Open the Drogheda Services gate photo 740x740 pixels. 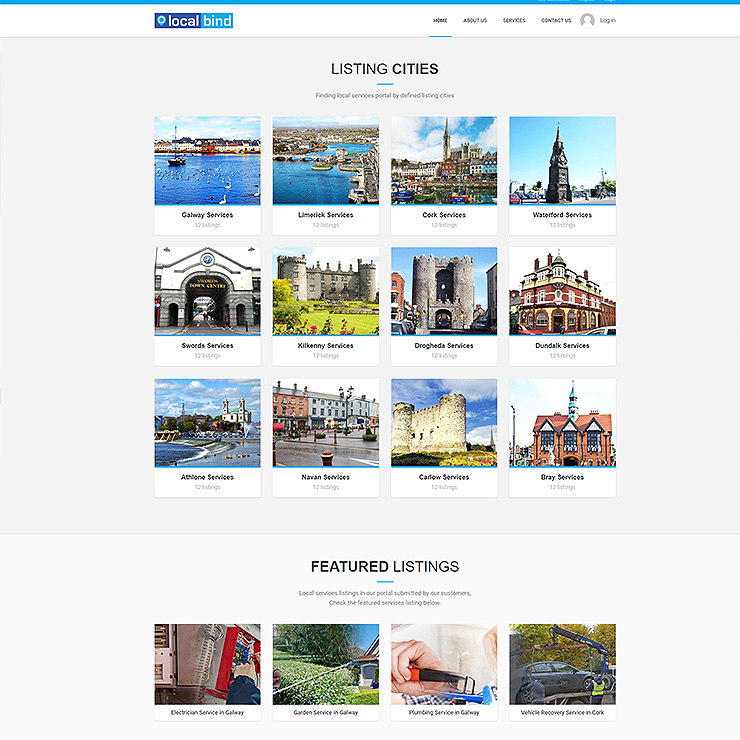[444, 291]
